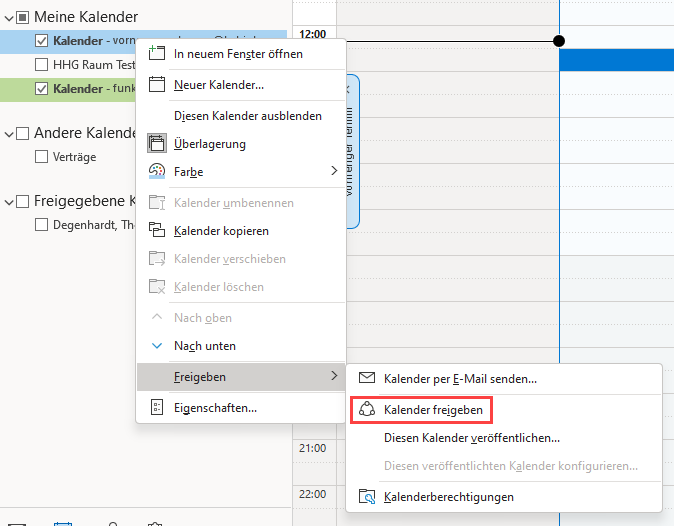Click the Kalender verschieben icon
This screenshot has height=526, width=674.
pyautogui.click(x=157, y=258)
